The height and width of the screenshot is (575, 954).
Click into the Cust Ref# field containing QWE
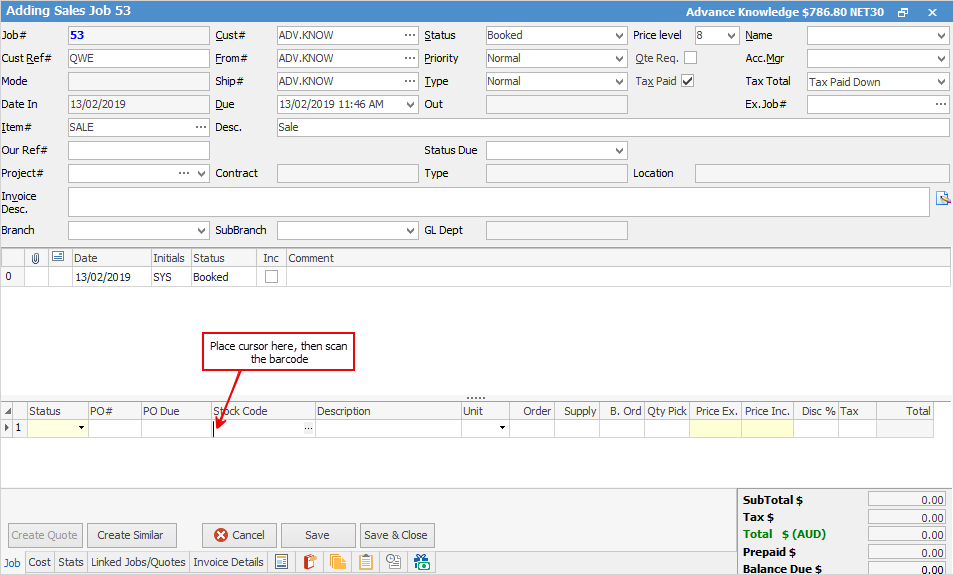(139, 58)
